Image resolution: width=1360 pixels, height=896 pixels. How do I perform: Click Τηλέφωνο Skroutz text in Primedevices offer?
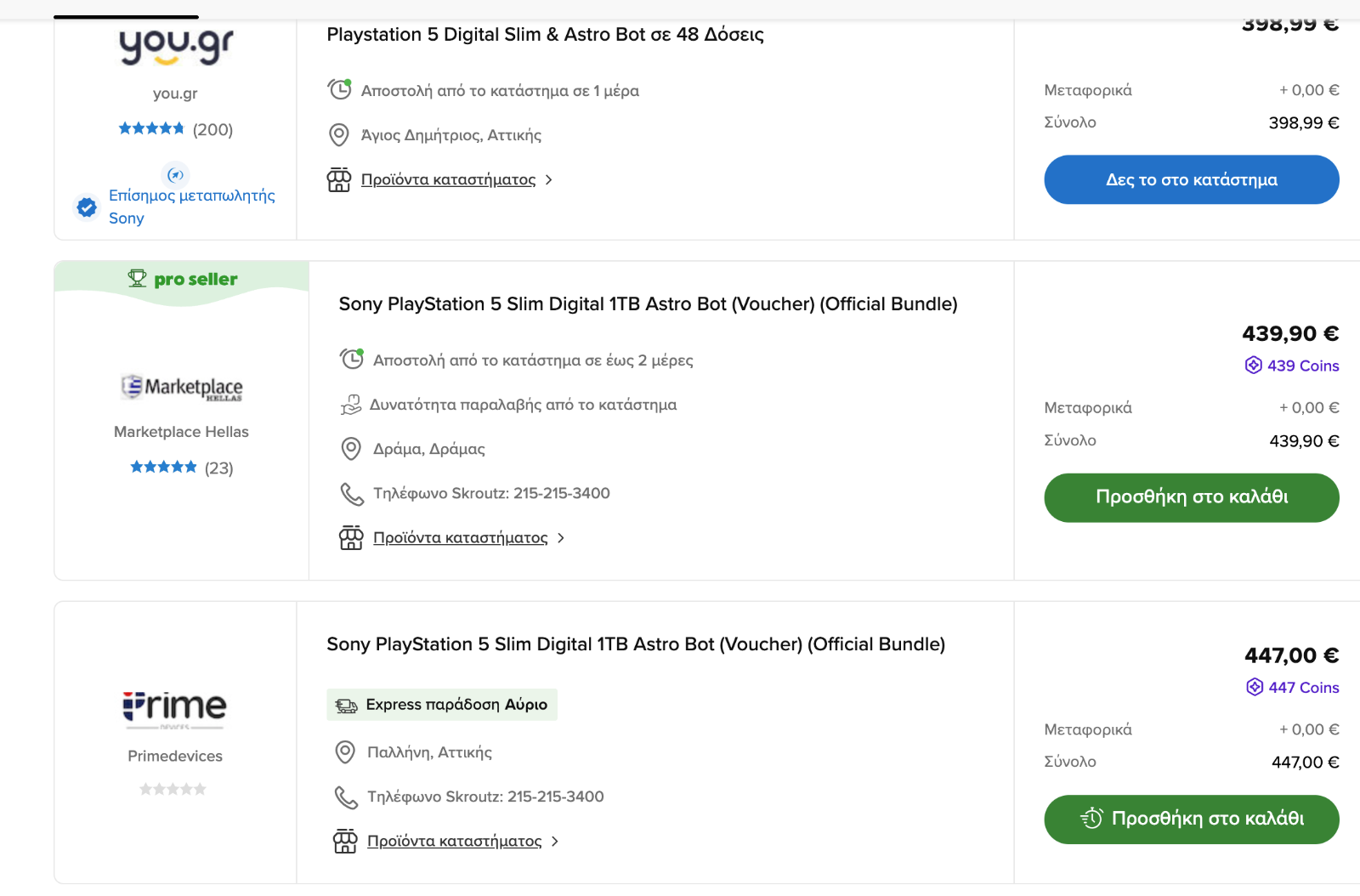click(485, 797)
